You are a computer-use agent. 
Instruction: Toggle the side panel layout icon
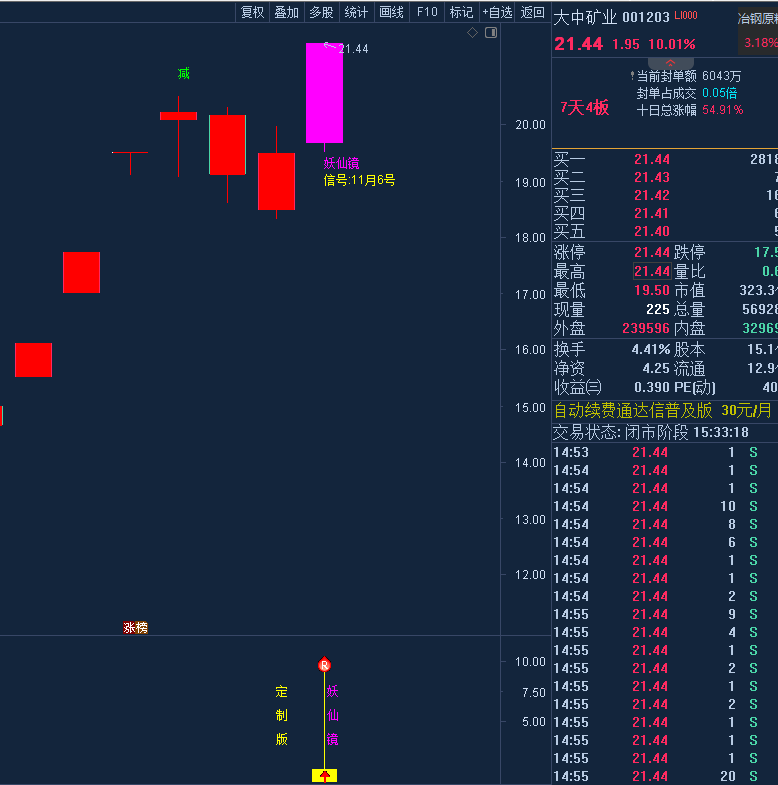click(490, 33)
